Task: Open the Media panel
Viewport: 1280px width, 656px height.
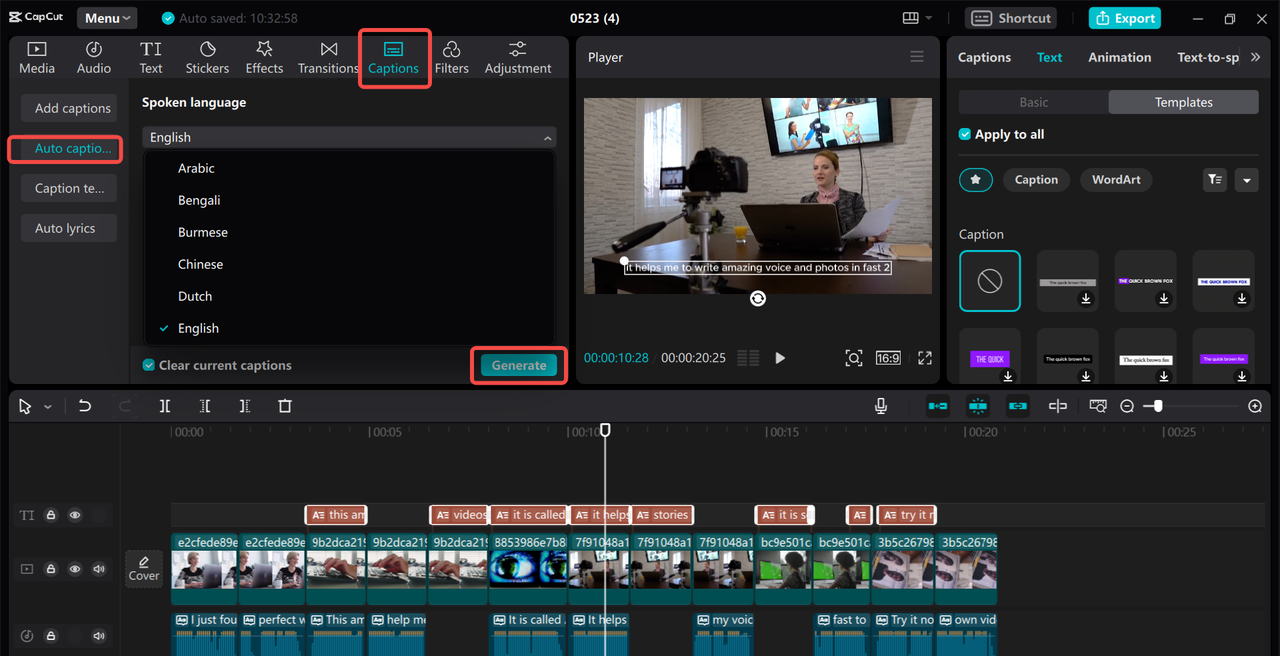Action: point(37,58)
